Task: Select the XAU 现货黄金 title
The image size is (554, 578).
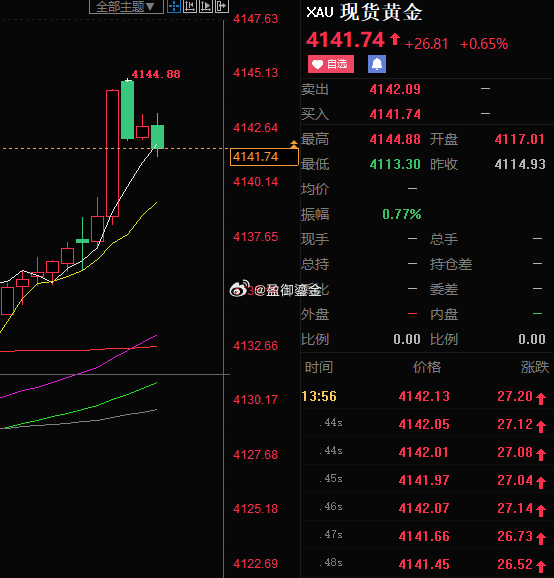Action: coord(364,12)
